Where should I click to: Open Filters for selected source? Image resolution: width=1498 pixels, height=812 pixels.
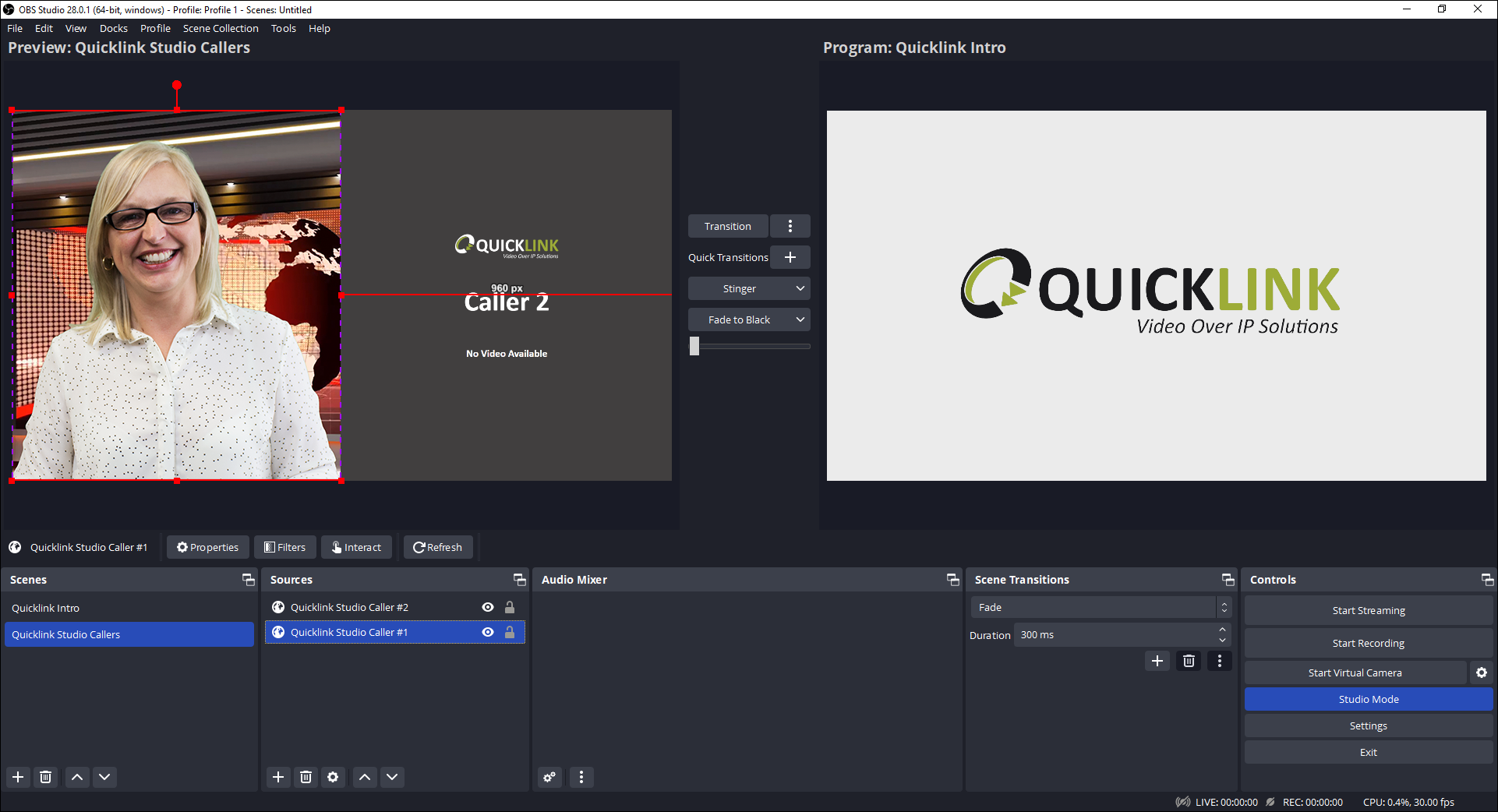[285, 547]
